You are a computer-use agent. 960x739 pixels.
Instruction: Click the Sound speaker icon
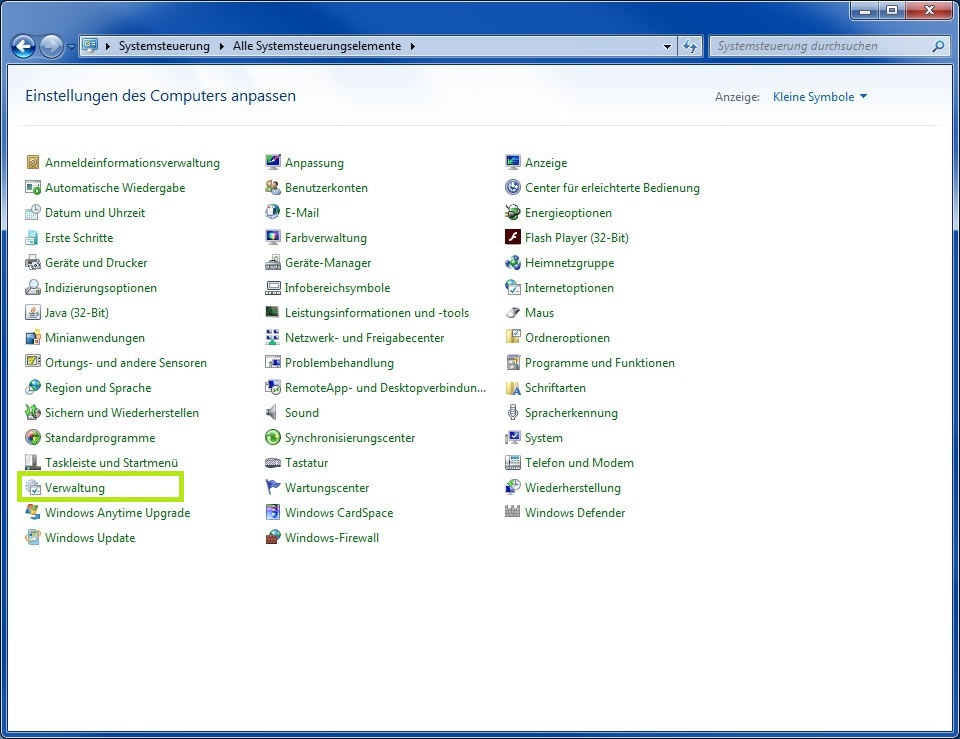pos(272,413)
